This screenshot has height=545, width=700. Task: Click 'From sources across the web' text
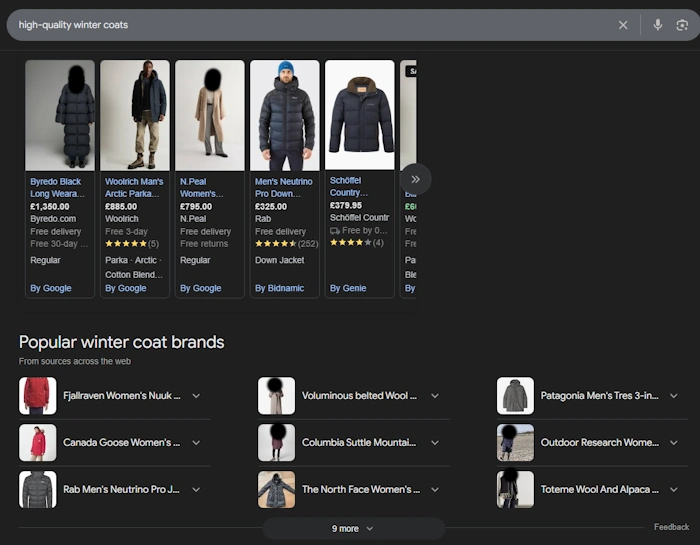75,361
